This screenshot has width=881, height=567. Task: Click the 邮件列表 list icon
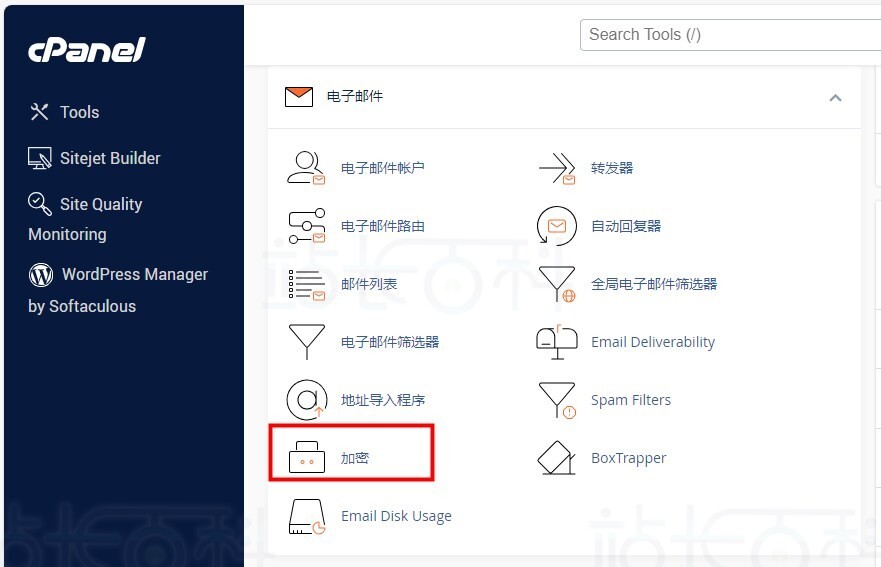pos(307,284)
